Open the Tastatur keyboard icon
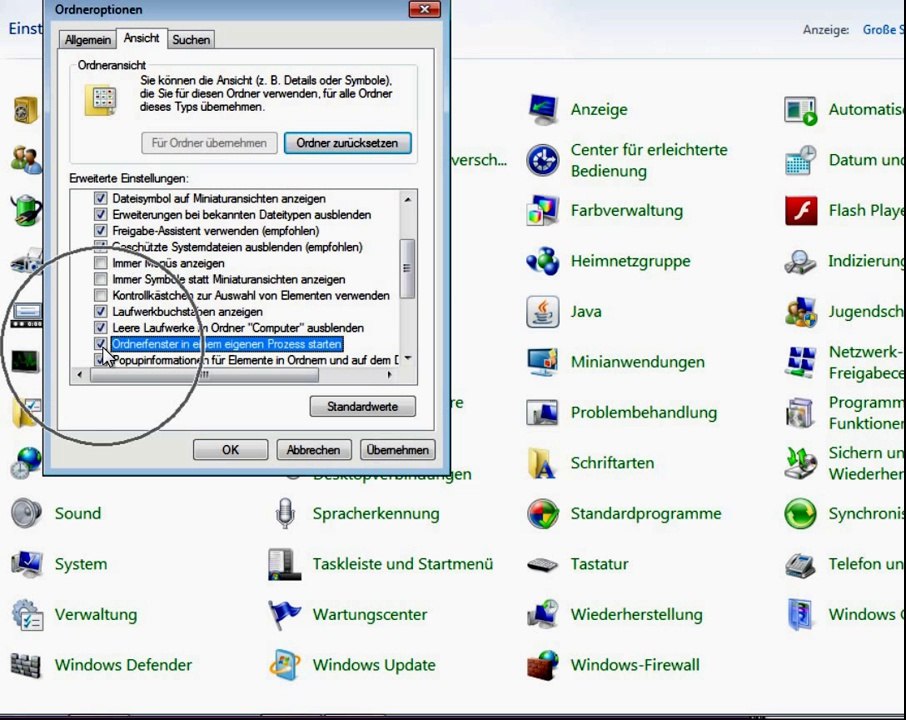 click(x=543, y=564)
